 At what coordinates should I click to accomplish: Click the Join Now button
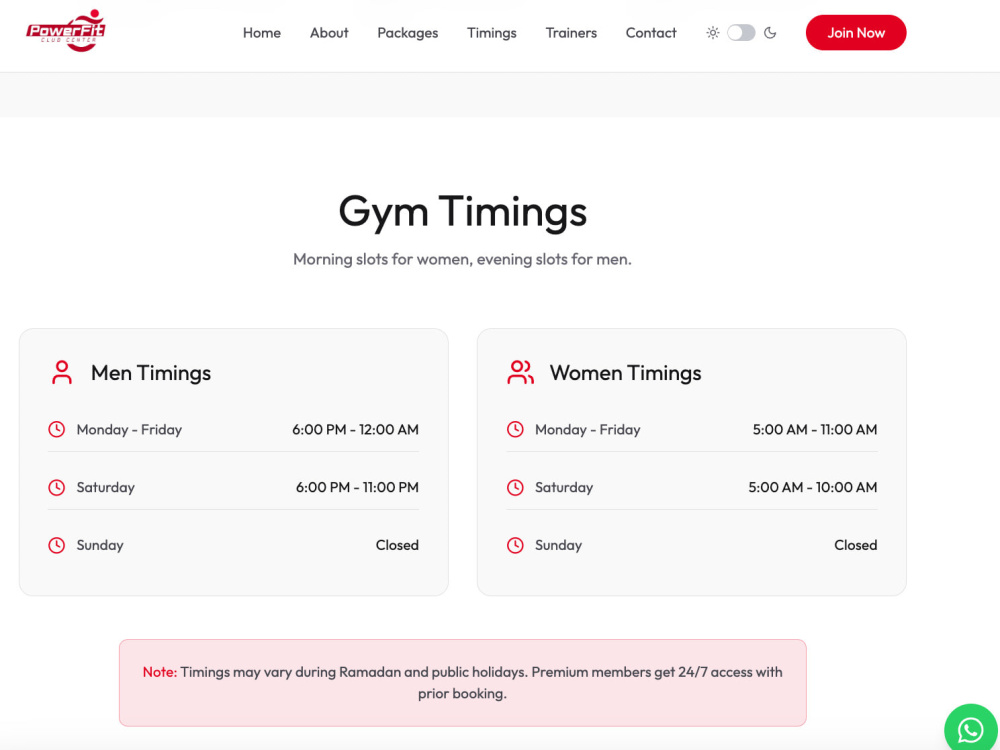(856, 33)
